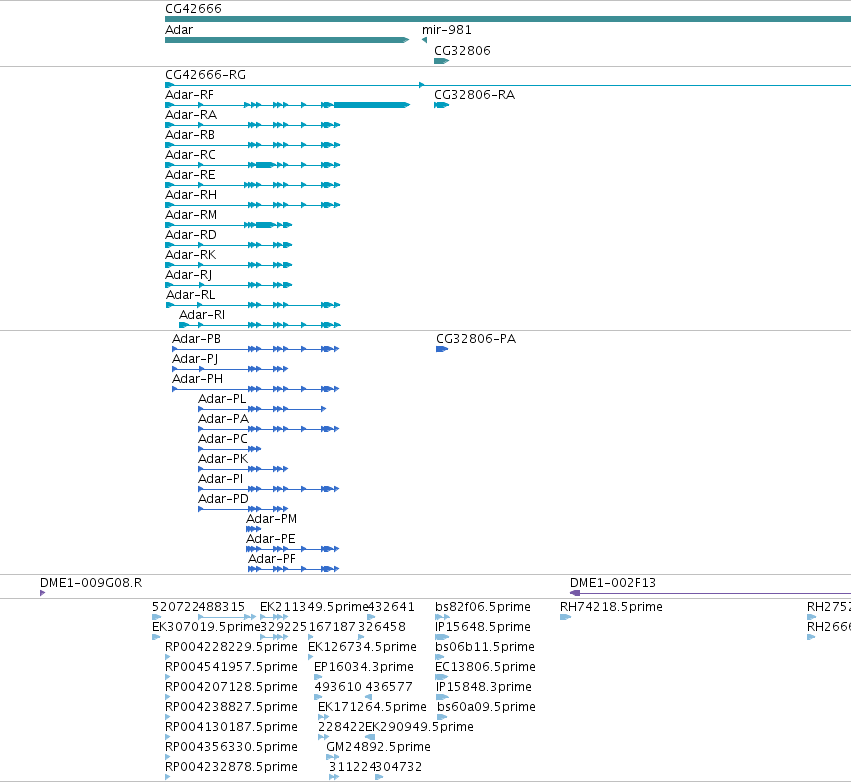Select the mir-981 gene arrow
This screenshot has width=851, height=782.
pyautogui.click(x=424, y=40)
